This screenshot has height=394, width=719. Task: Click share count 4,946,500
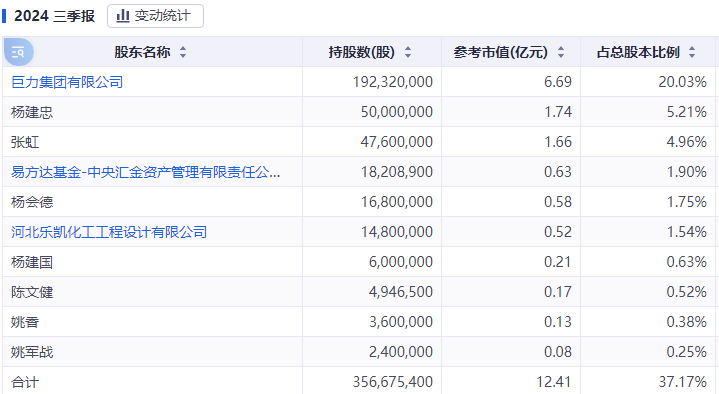[401, 292]
